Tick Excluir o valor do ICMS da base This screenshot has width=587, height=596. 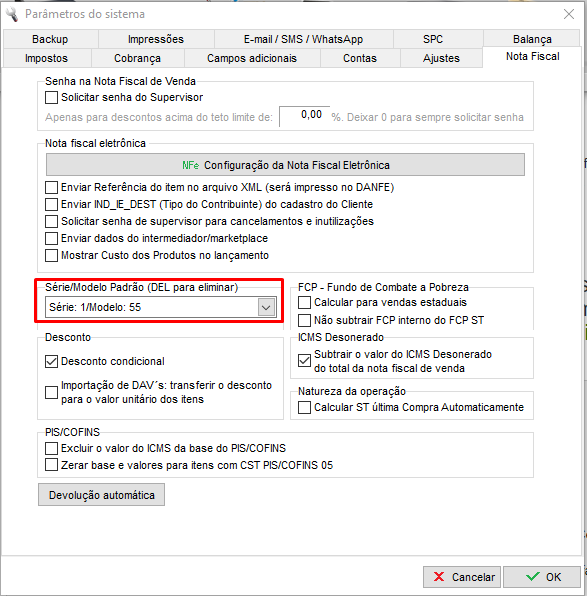point(51,448)
